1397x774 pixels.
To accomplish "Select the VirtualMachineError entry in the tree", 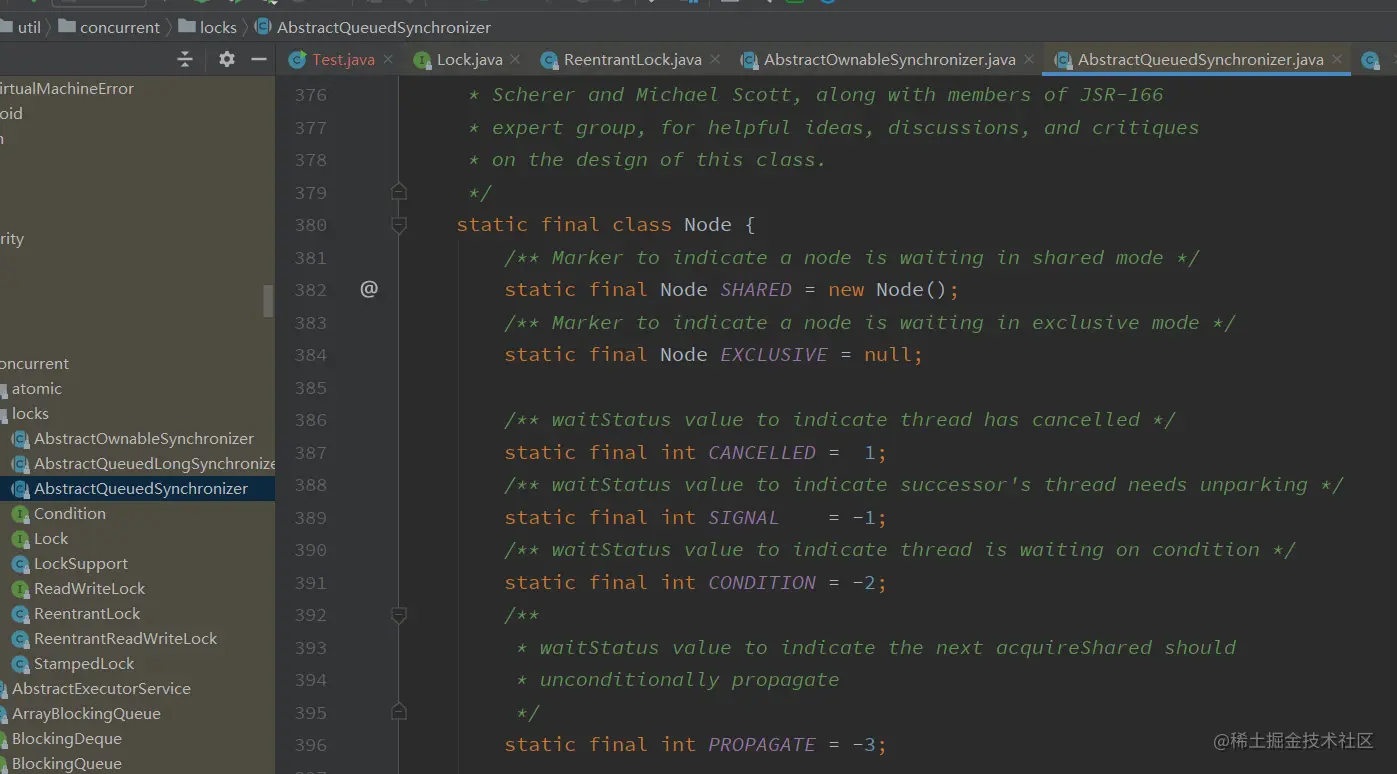I will 67,89.
